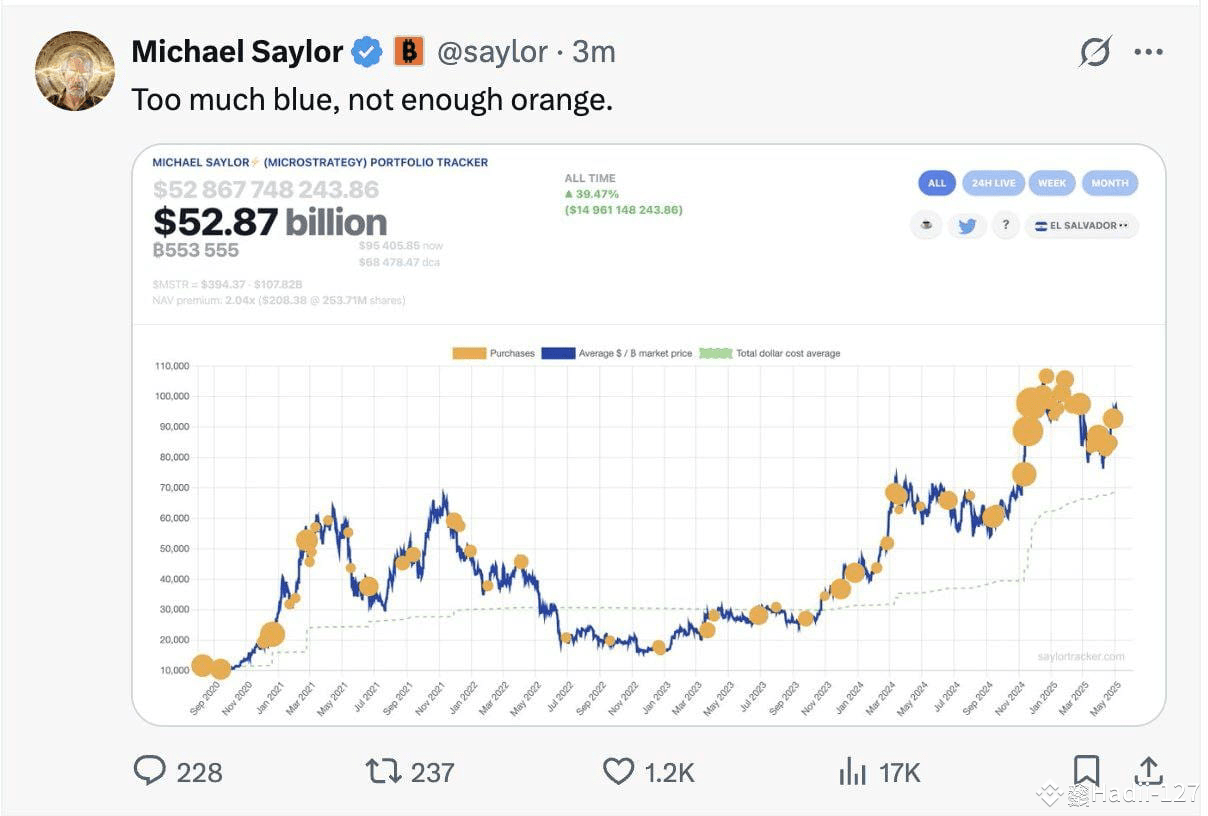Image resolution: width=1208 pixels, height=816 pixels.
Task: Bookmark the tweet
Action: point(1086,770)
